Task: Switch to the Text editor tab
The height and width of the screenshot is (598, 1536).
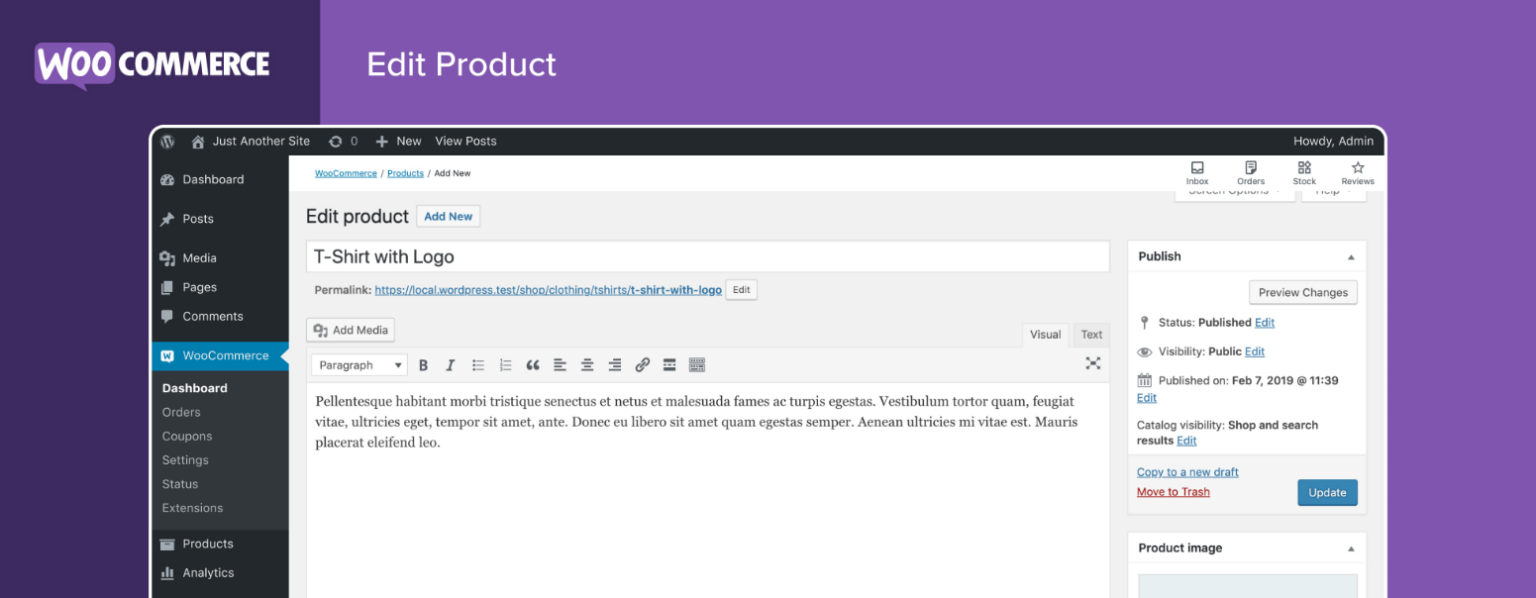Action: pyautogui.click(x=1090, y=334)
